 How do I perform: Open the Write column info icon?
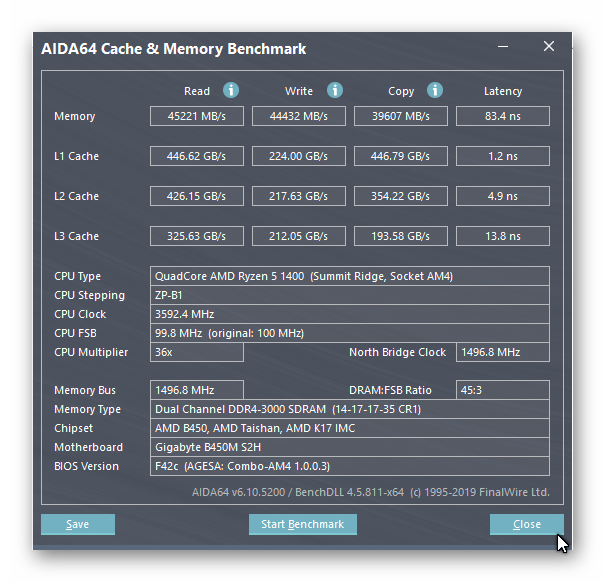[x=335, y=90]
